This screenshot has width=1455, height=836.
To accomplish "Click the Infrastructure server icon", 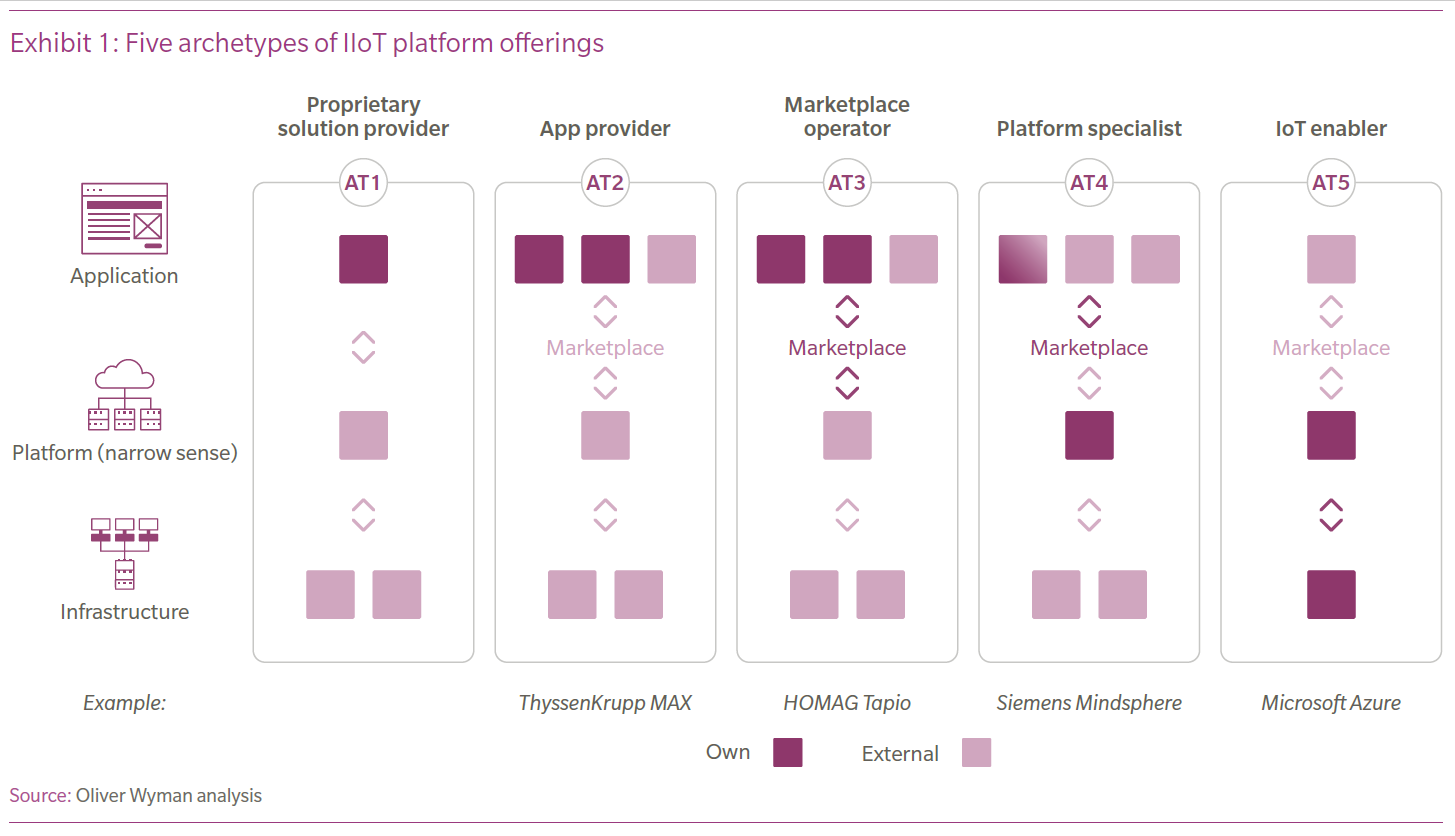I will click(124, 552).
